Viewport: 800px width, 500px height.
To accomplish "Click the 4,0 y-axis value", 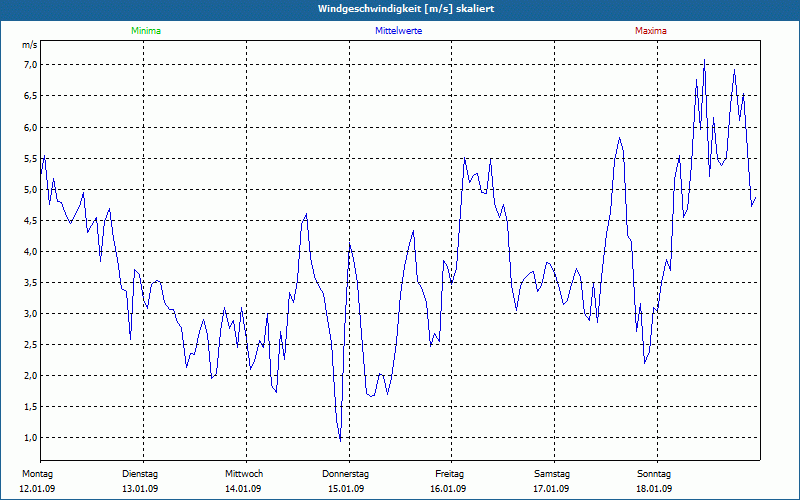I will tap(31, 252).
